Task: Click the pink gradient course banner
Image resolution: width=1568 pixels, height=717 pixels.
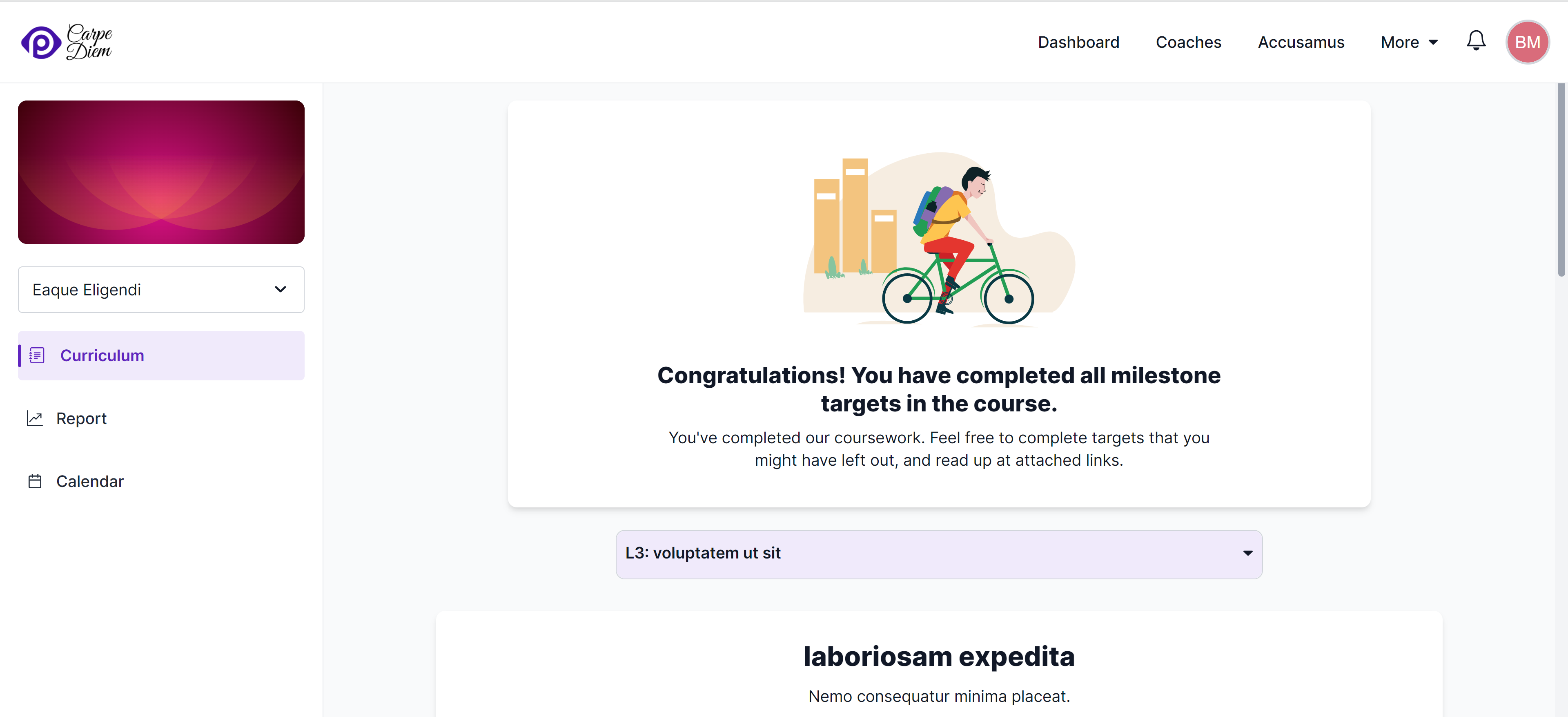Action: [161, 172]
